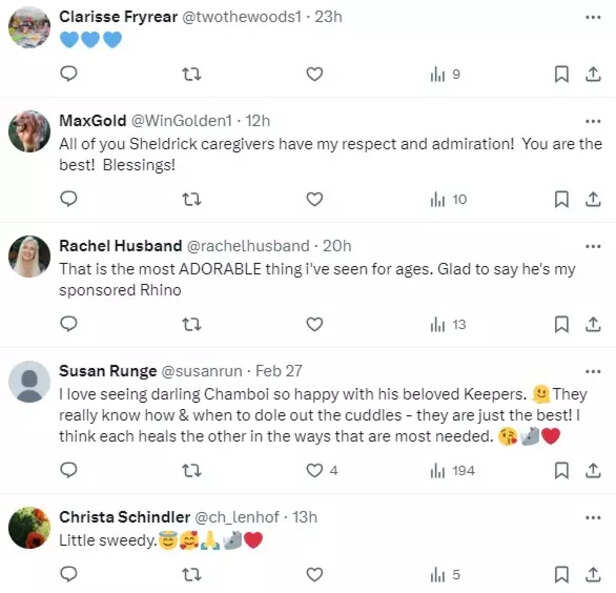Retweet Christa Schindler's tweet
This screenshot has height=593, width=616.
tap(191, 574)
